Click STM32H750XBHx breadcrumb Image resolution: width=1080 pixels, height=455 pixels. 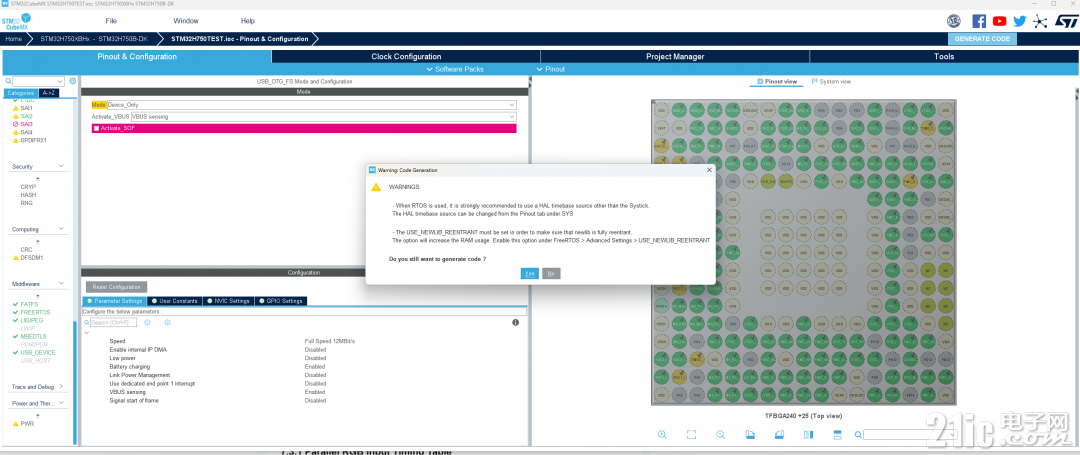point(94,39)
